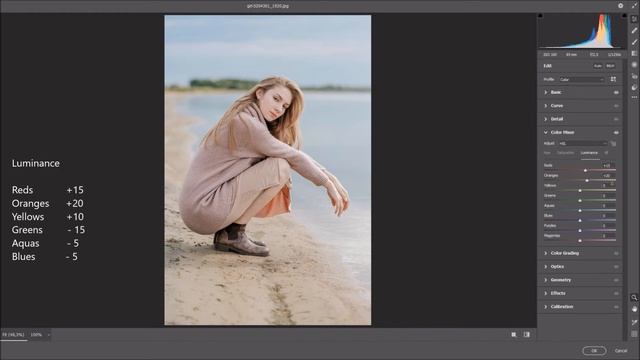Expand the Curve panel
The height and width of the screenshot is (360, 640).
pos(546,106)
